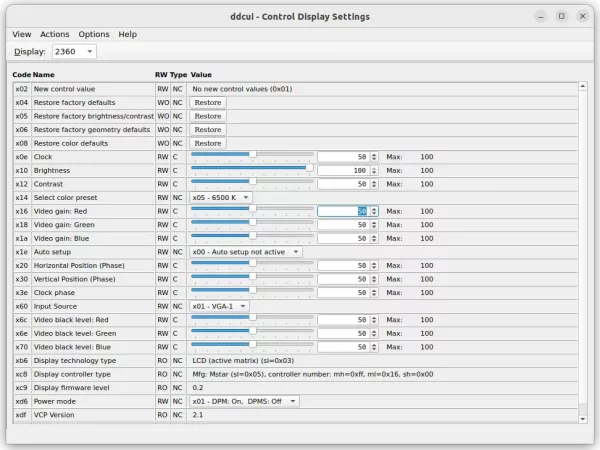Screen dimensions: 600x450
Task: Click the 'Display firmware level' row name
Action: [72, 388]
